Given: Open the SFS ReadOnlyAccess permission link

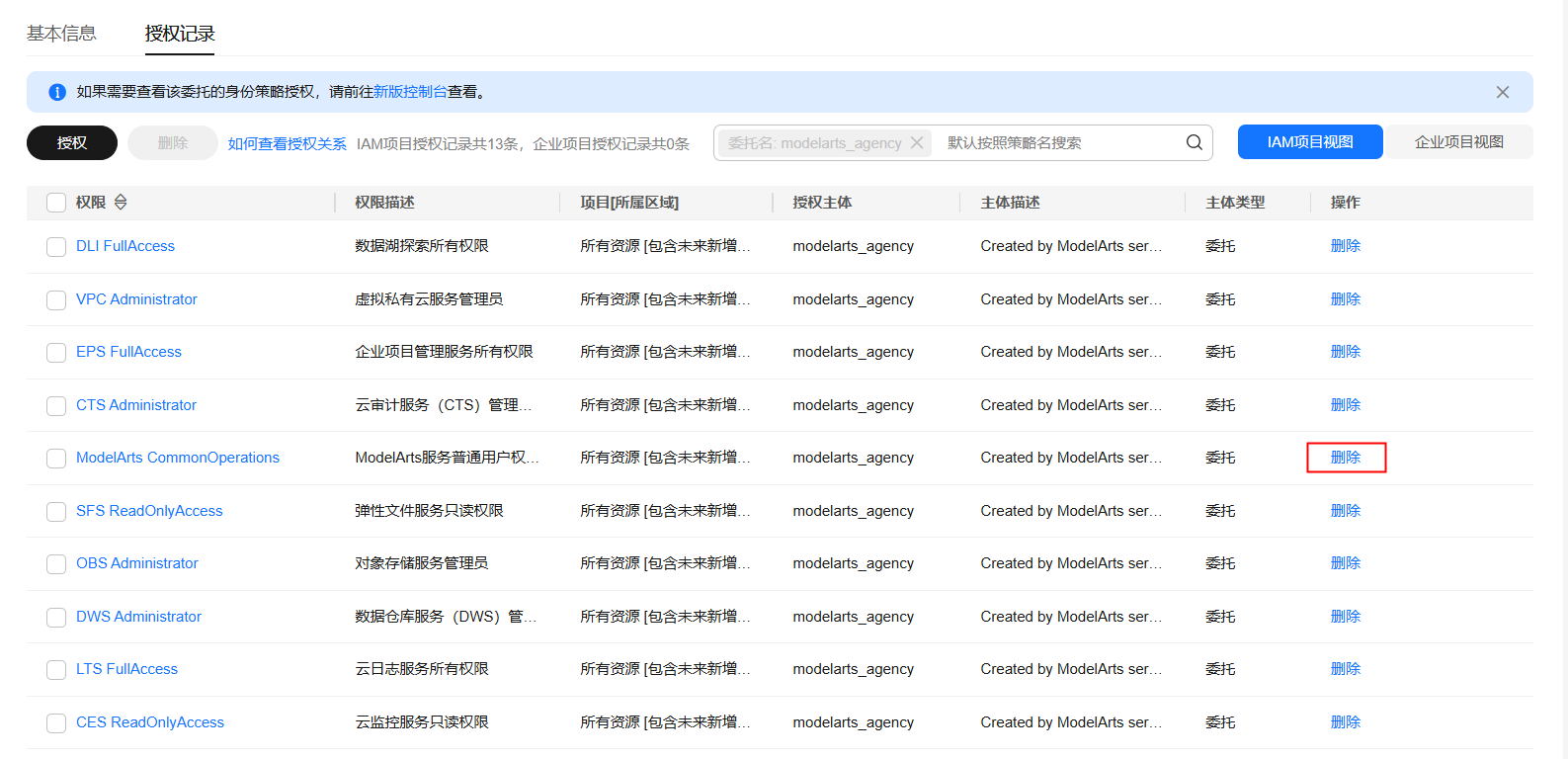Looking at the screenshot, I should (x=149, y=511).
